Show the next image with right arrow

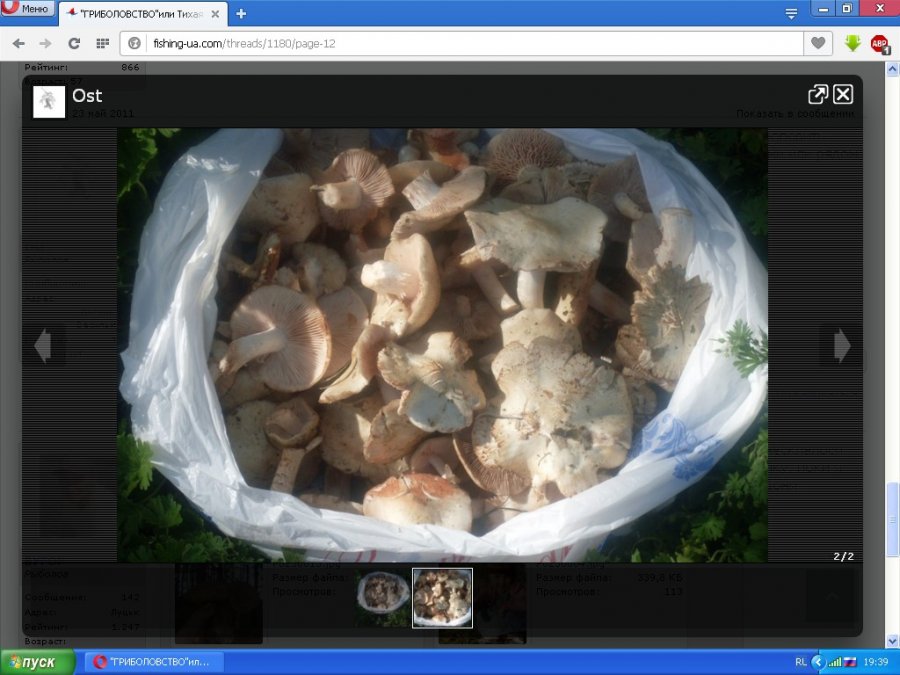842,346
